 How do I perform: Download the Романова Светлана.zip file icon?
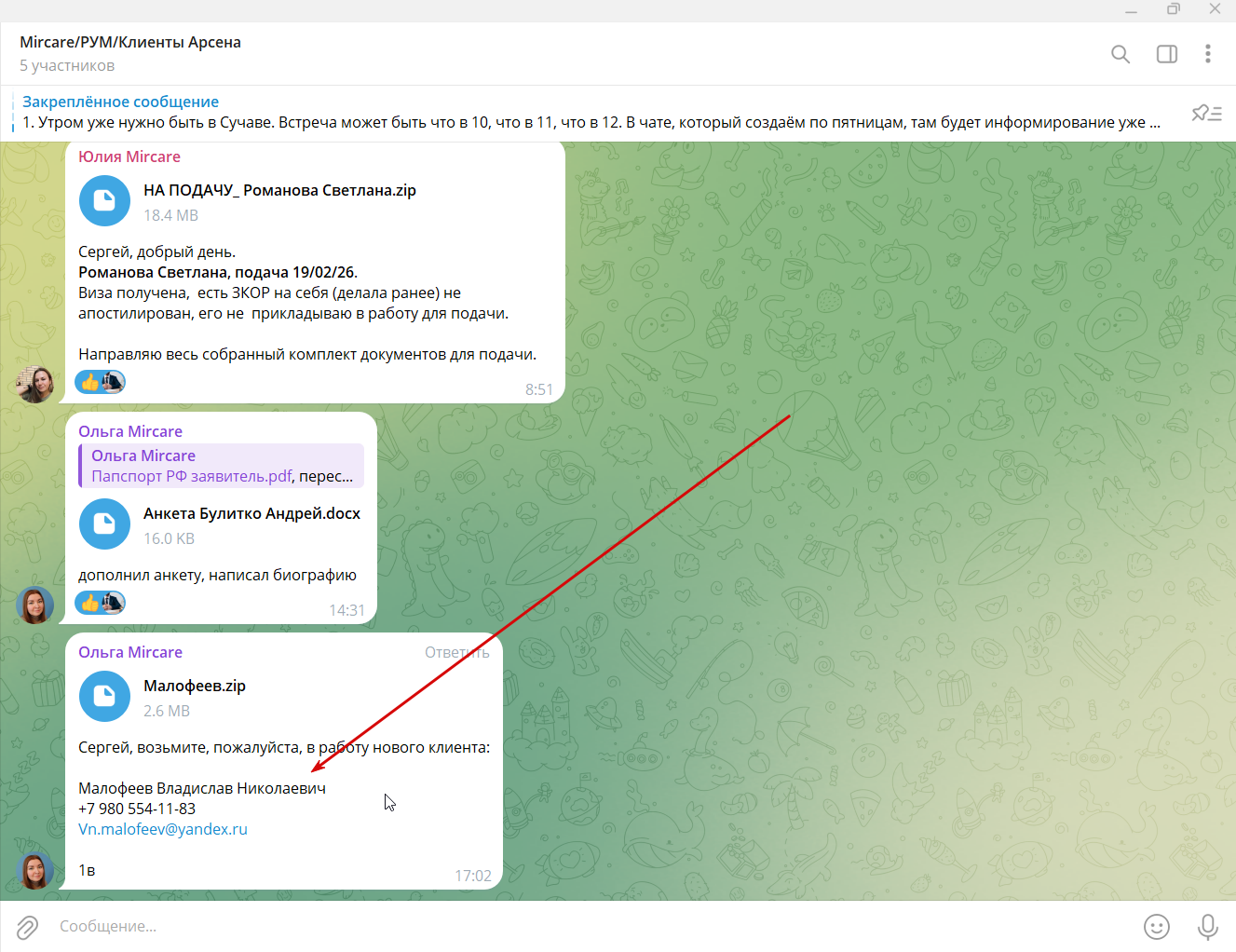click(104, 201)
